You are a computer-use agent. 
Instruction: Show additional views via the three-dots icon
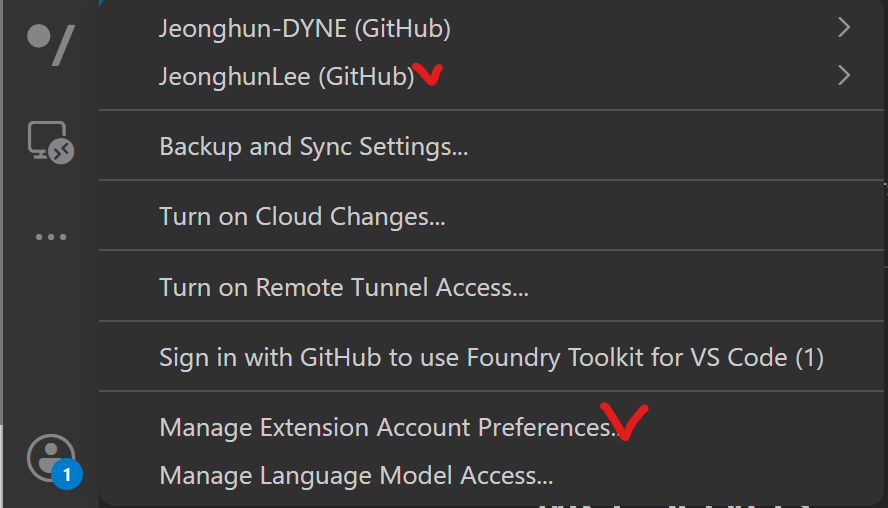[x=51, y=237]
